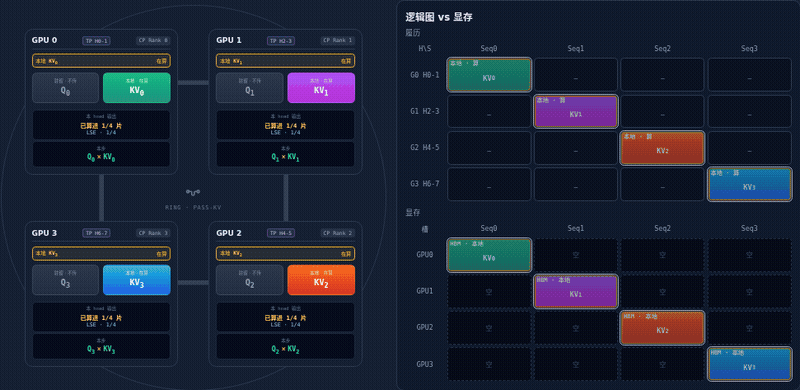Select the Q₃ query block
The width and height of the screenshot is (800, 390).
point(65,280)
